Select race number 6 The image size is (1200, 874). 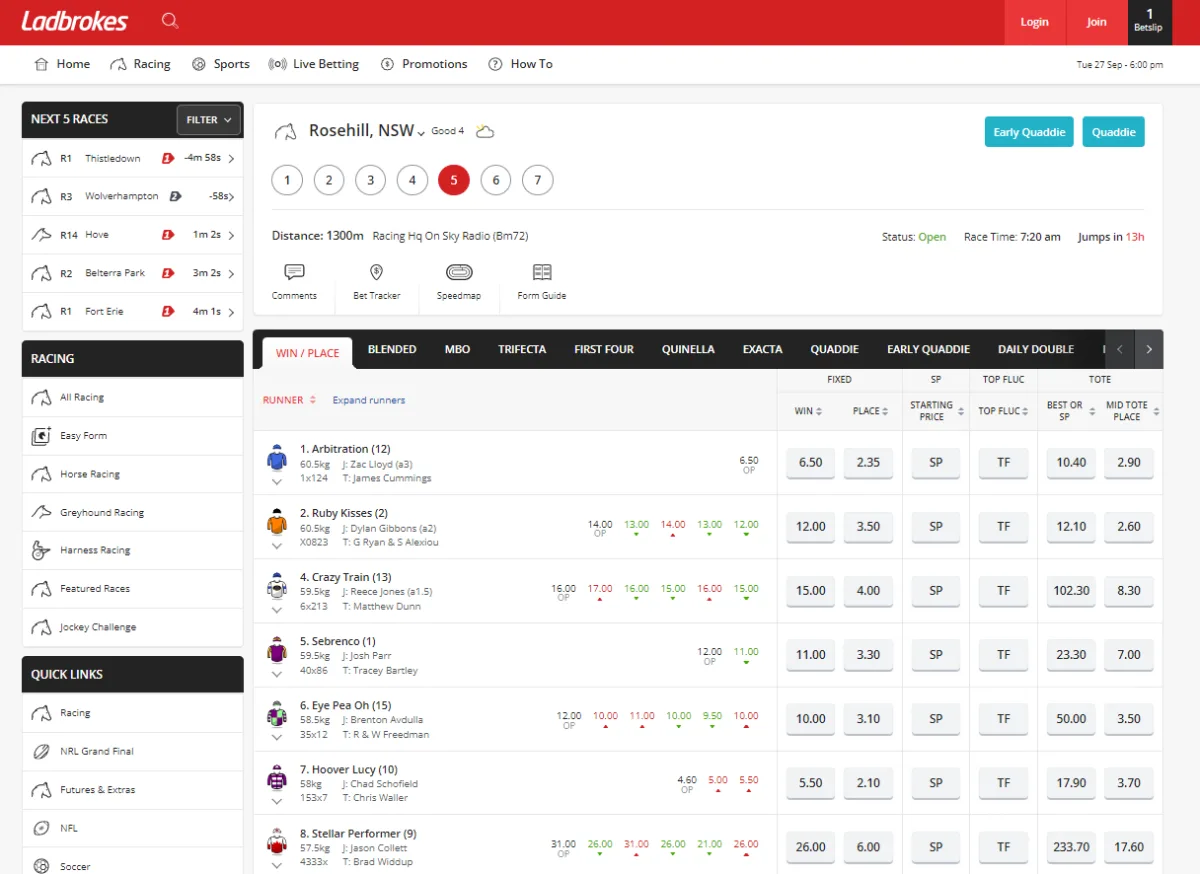point(496,180)
